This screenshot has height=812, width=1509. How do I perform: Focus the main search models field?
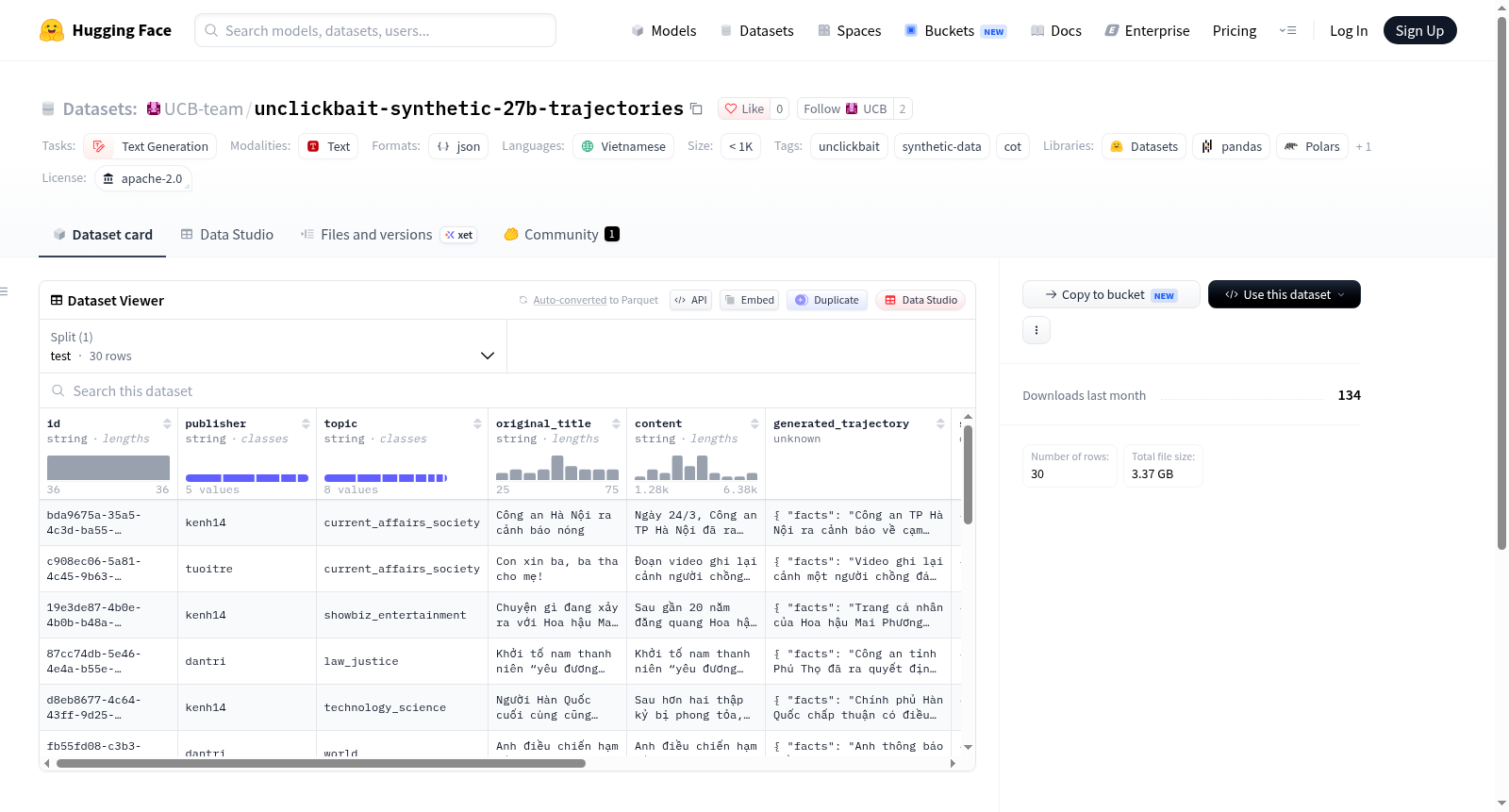tap(375, 30)
